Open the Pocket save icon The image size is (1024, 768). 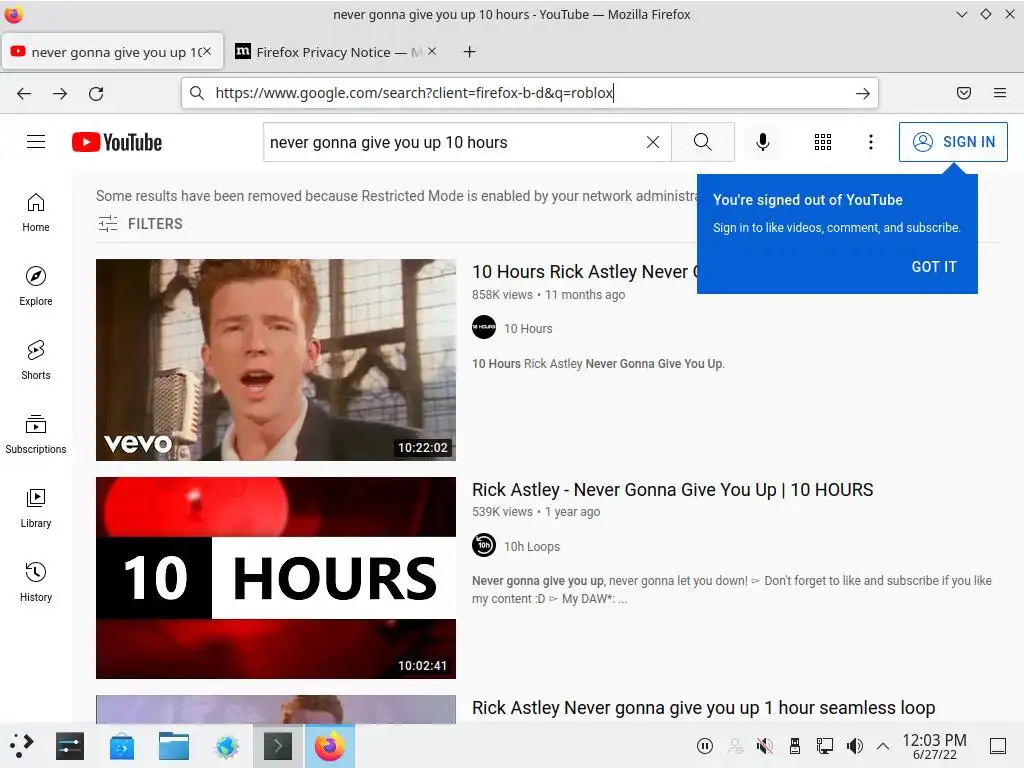pos(964,93)
